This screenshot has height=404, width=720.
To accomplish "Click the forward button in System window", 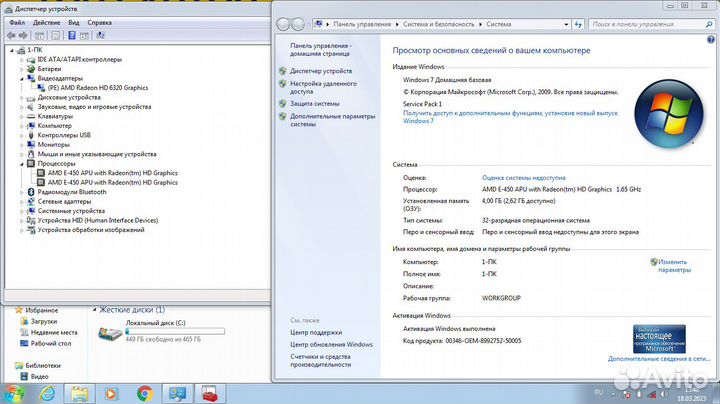I will 298,24.
